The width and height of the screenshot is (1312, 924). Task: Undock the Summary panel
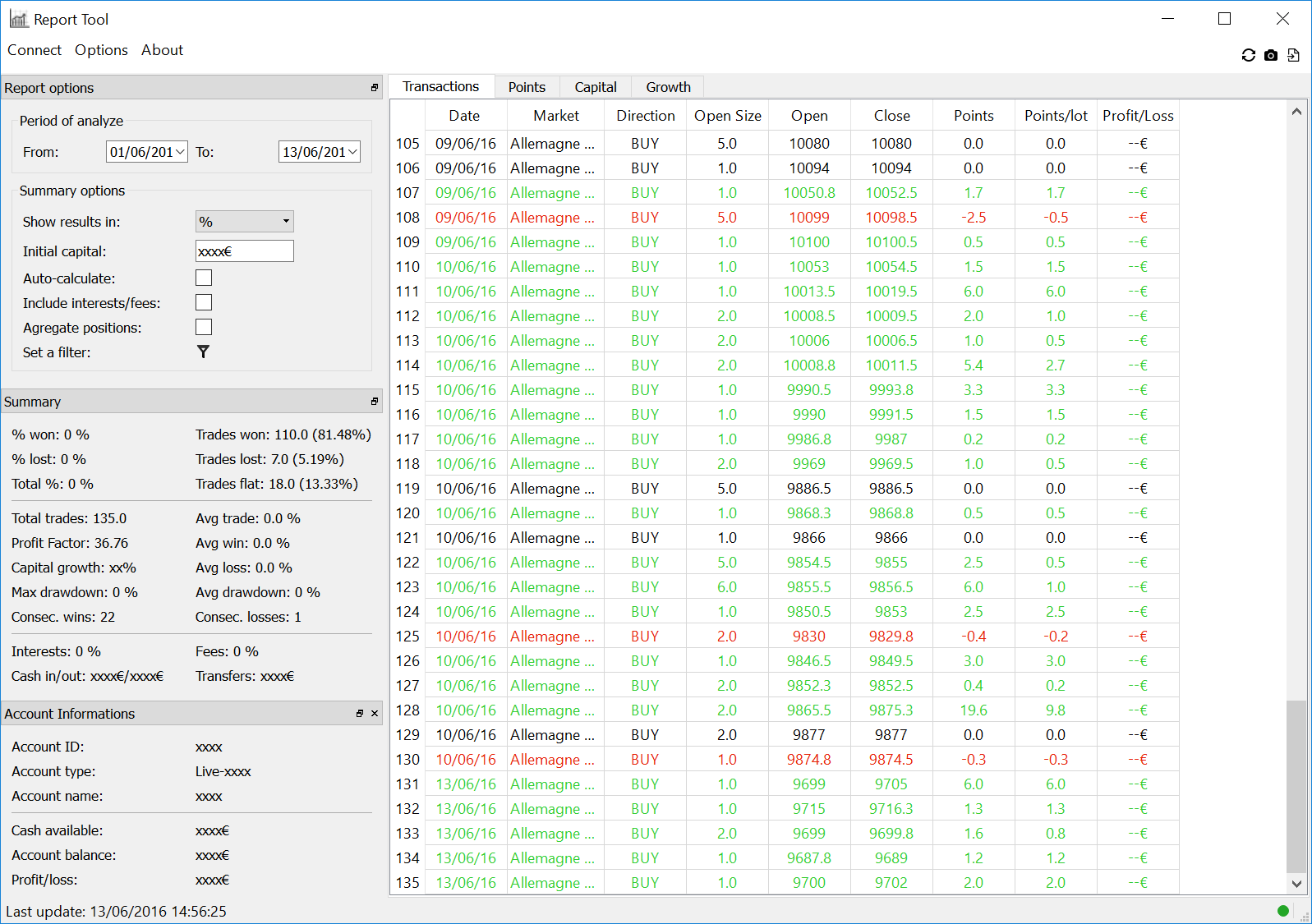[375, 402]
